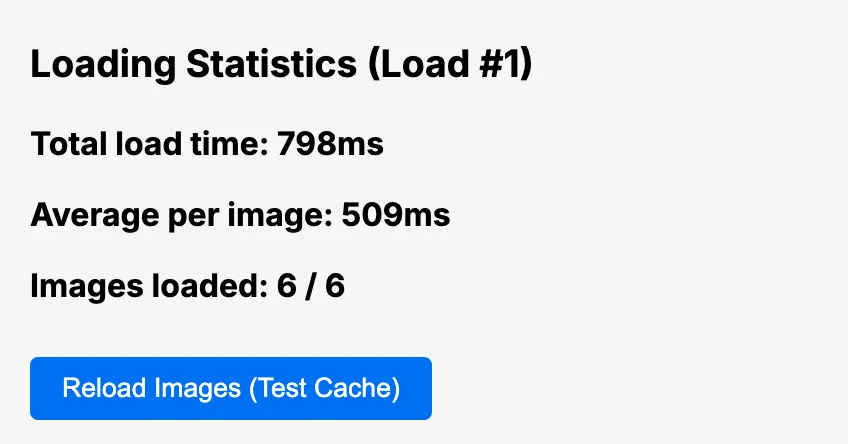
Task: Click the Reload Images (Test Cache) button
Action: (231, 388)
